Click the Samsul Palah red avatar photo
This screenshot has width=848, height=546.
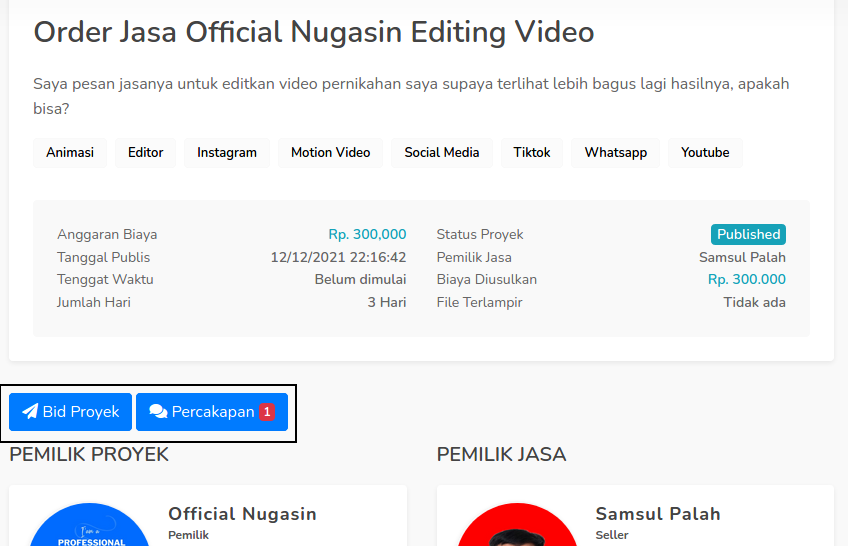point(518,525)
